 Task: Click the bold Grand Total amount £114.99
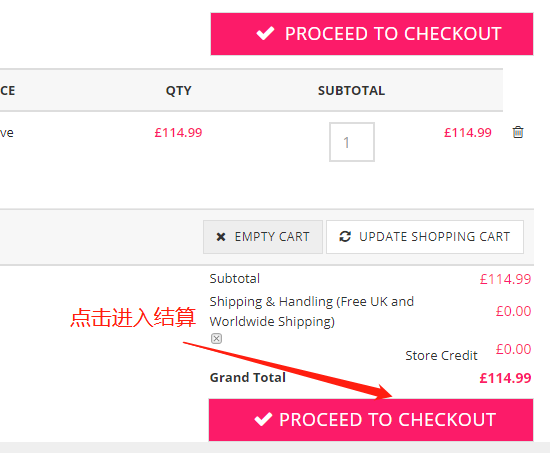(505, 378)
